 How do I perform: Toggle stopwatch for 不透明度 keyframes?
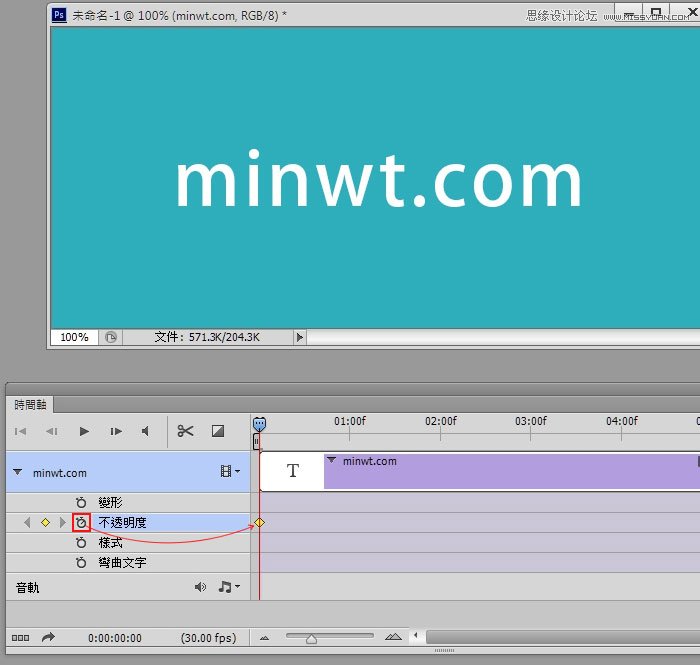tap(81, 522)
